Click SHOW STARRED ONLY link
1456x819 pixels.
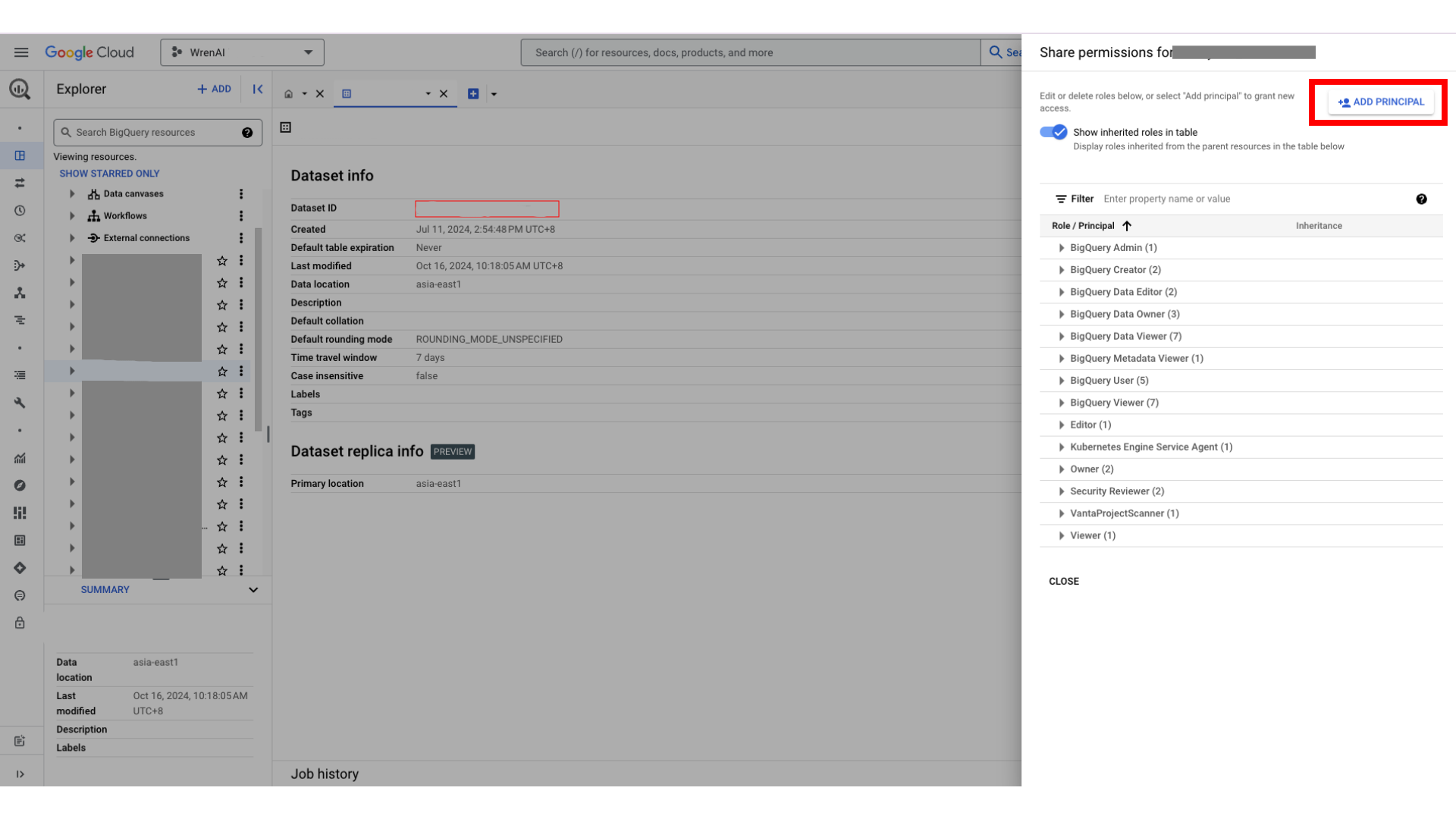click(x=109, y=174)
